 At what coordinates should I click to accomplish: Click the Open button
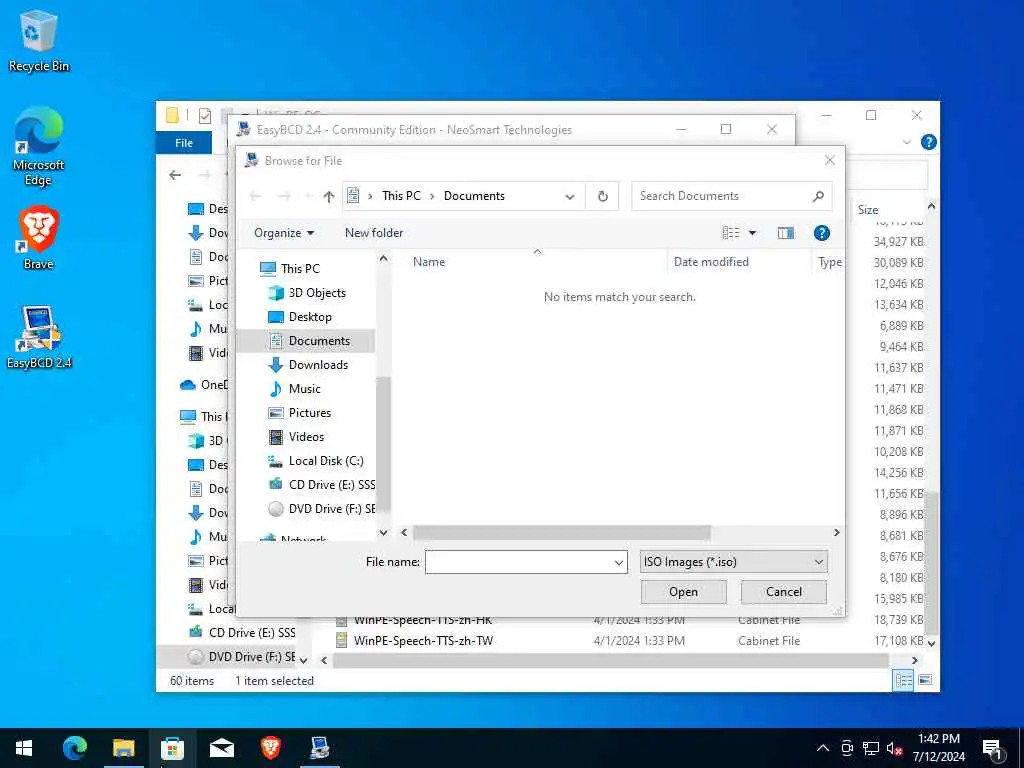click(683, 592)
